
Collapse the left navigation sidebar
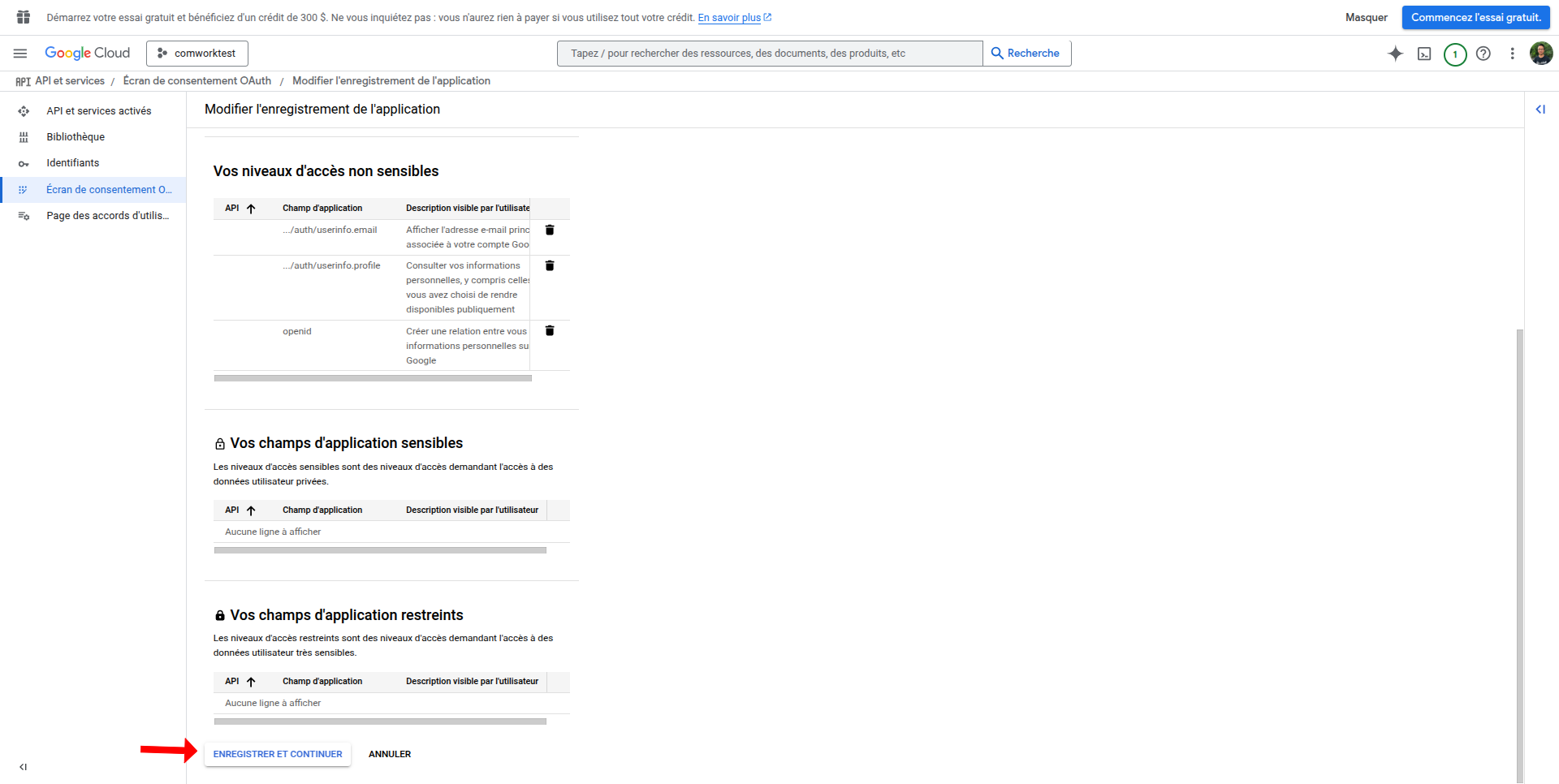tap(24, 767)
